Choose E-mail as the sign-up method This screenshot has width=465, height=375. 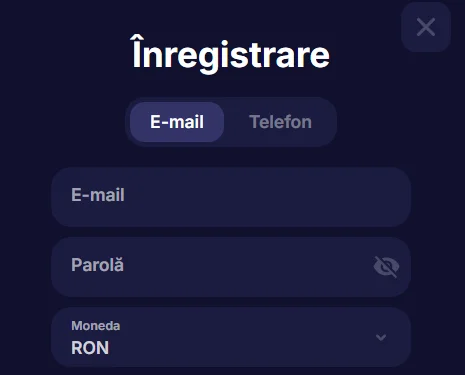click(177, 122)
